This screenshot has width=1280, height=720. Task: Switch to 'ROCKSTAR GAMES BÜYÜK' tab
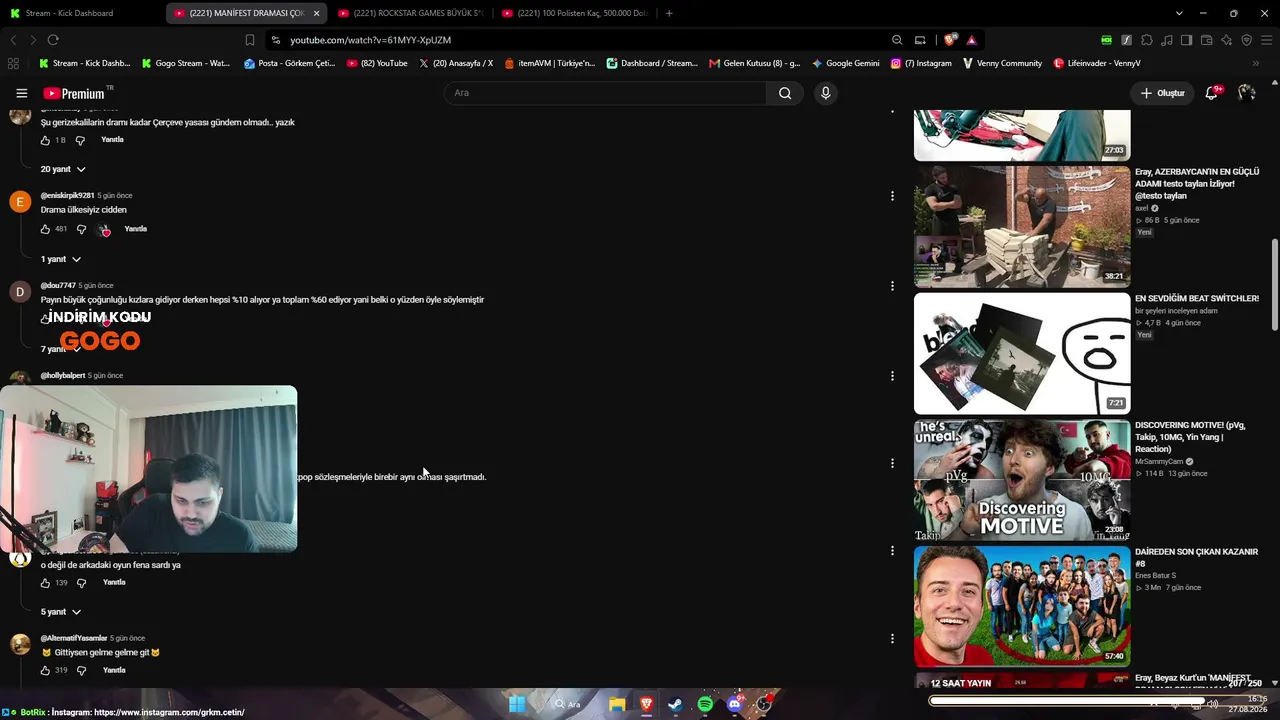pyautogui.click(x=410, y=13)
